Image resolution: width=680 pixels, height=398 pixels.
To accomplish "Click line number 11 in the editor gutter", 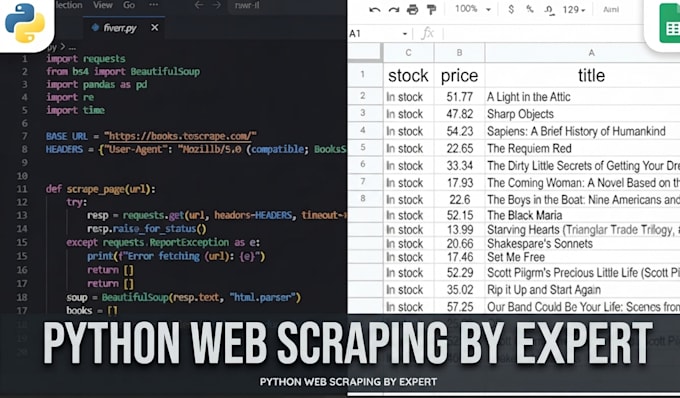I will click(22, 189).
